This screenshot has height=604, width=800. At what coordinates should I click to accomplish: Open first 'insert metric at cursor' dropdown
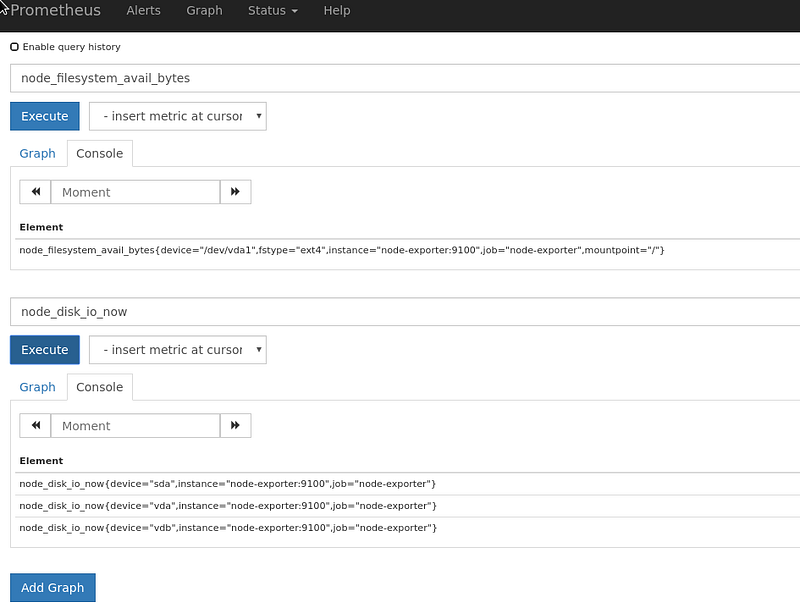coord(178,116)
